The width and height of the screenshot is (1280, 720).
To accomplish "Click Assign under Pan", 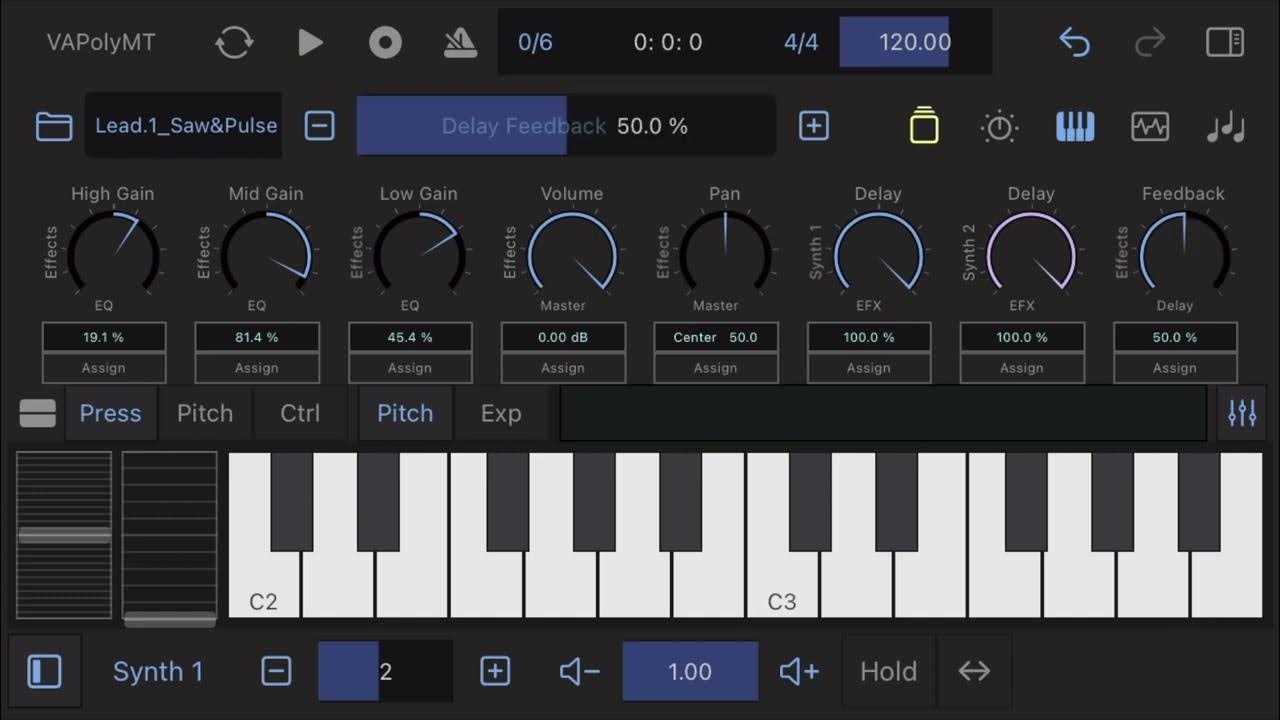I will pos(716,368).
